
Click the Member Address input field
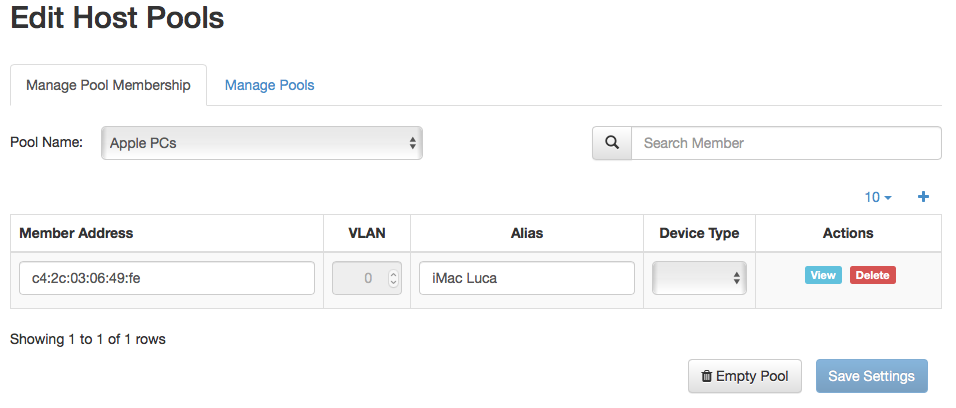tap(167, 278)
